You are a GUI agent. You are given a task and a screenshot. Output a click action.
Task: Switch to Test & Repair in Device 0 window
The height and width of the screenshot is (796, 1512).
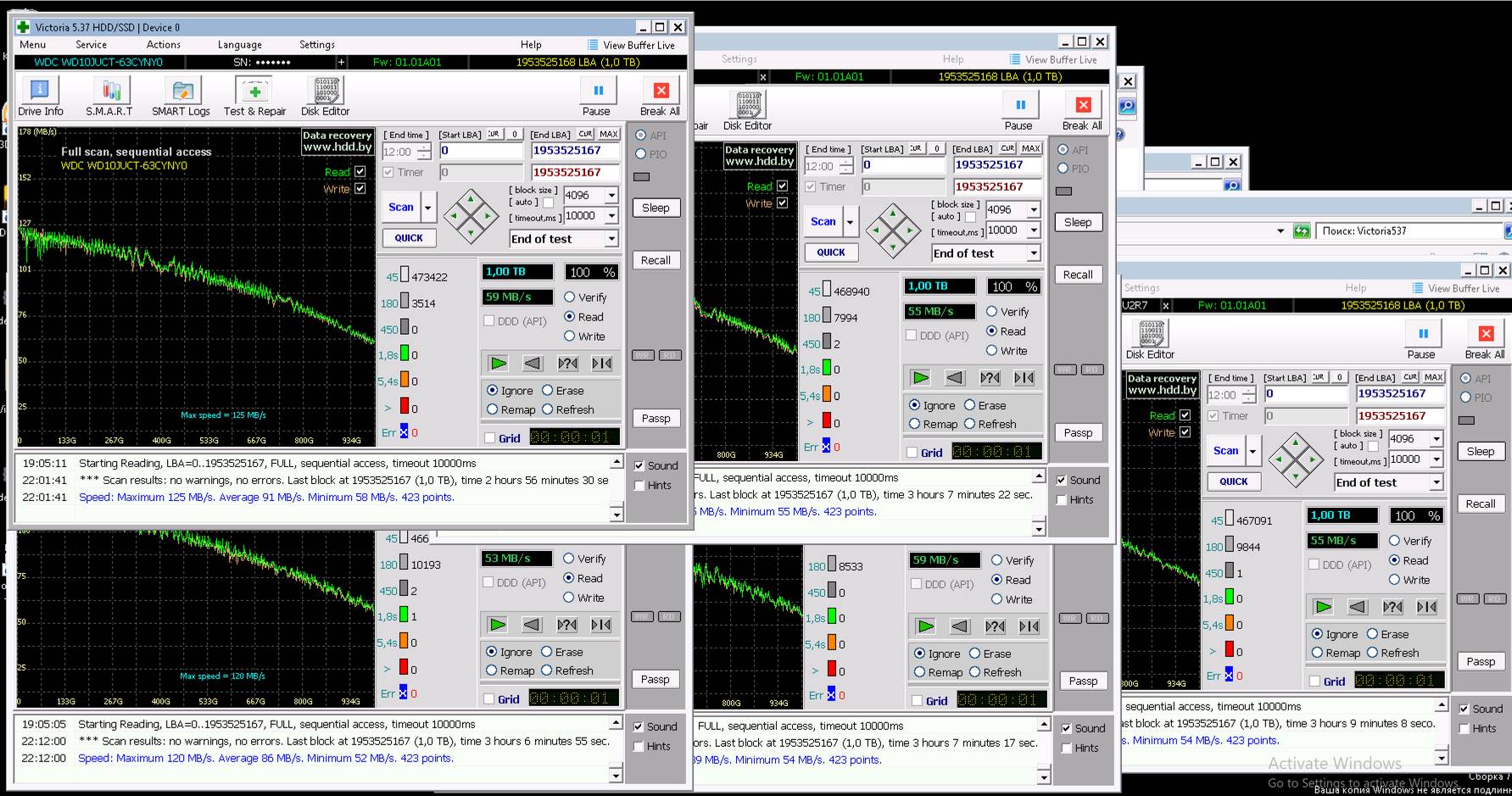click(254, 96)
